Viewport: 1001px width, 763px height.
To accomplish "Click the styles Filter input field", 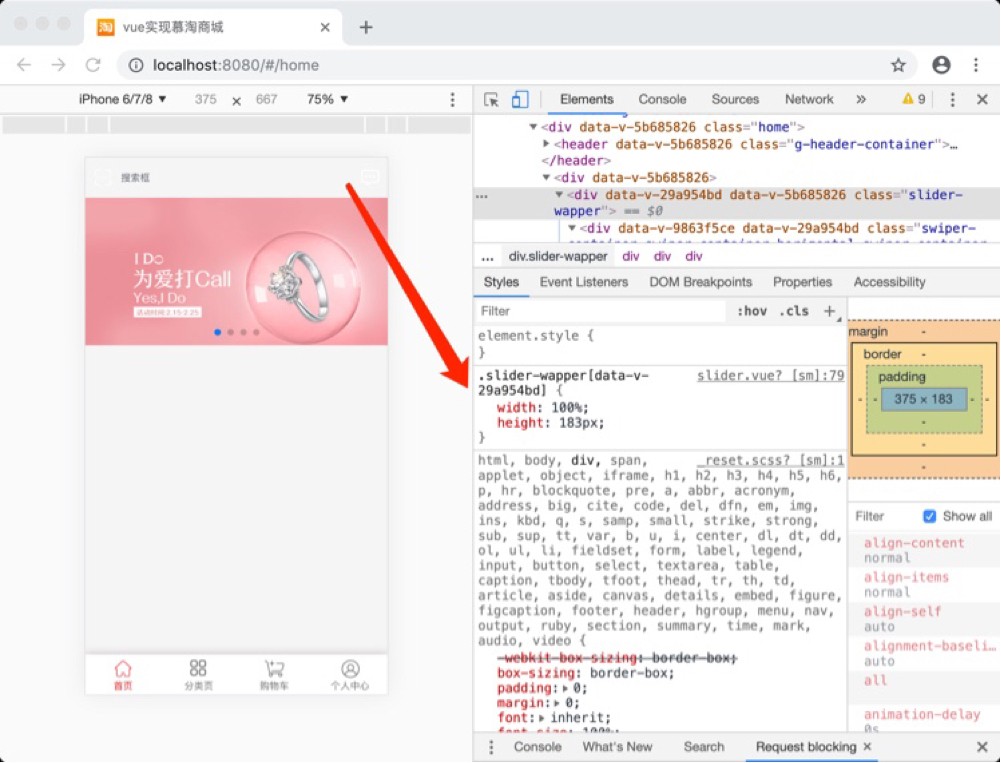I will tap(600, 311).
